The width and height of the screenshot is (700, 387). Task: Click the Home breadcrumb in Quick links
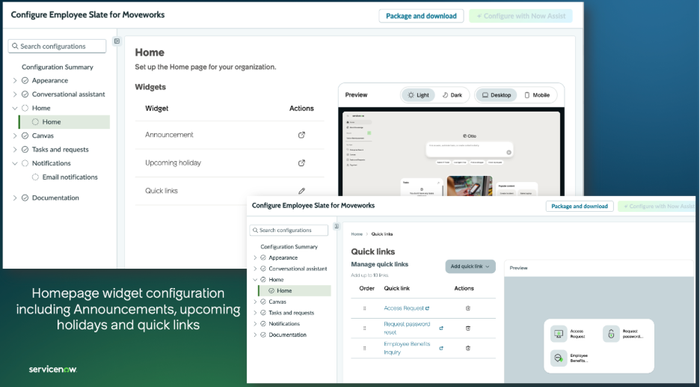click(357, 234)
